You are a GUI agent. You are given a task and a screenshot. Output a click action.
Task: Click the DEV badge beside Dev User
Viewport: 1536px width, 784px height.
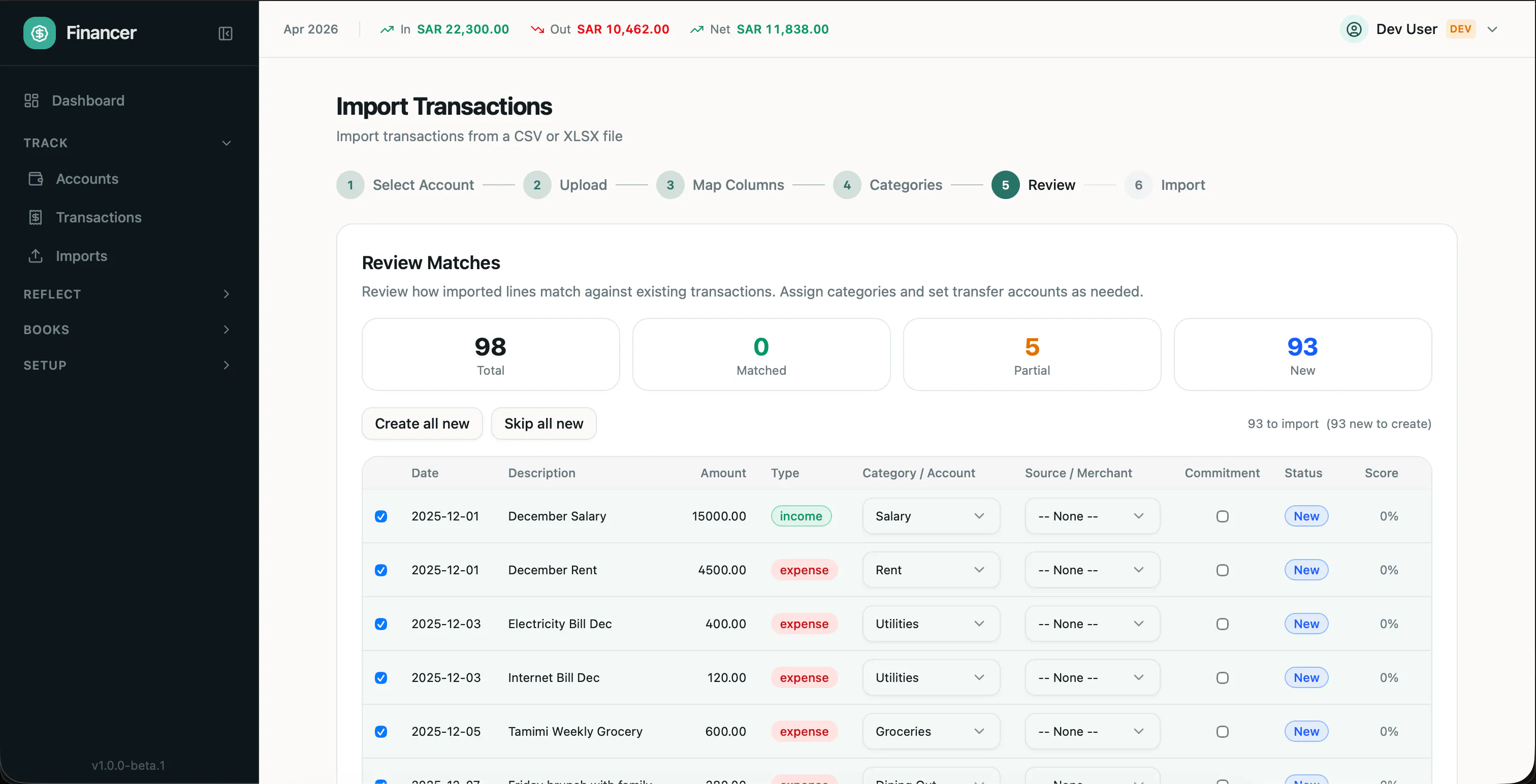(1460, 29)
